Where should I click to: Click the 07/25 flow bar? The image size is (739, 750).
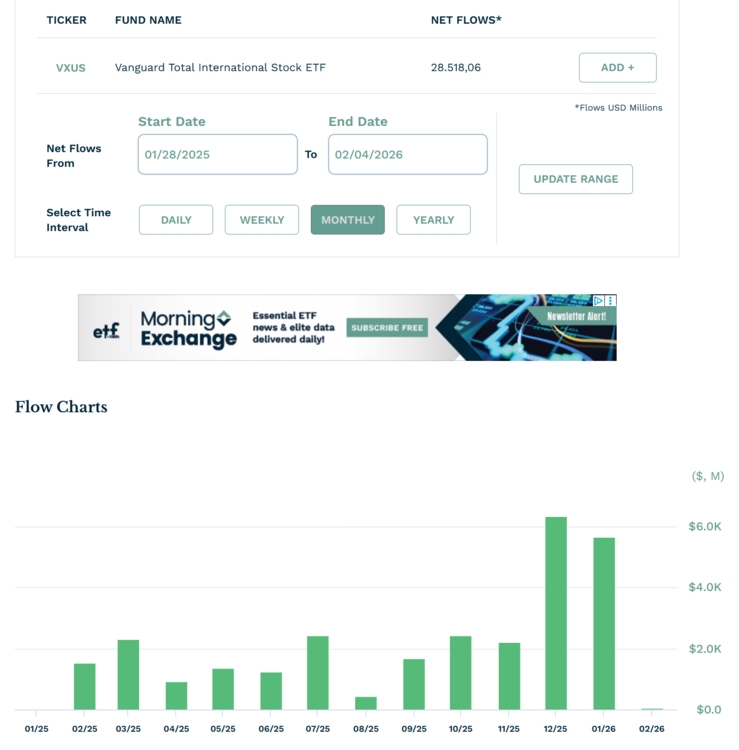coord(318,673)
